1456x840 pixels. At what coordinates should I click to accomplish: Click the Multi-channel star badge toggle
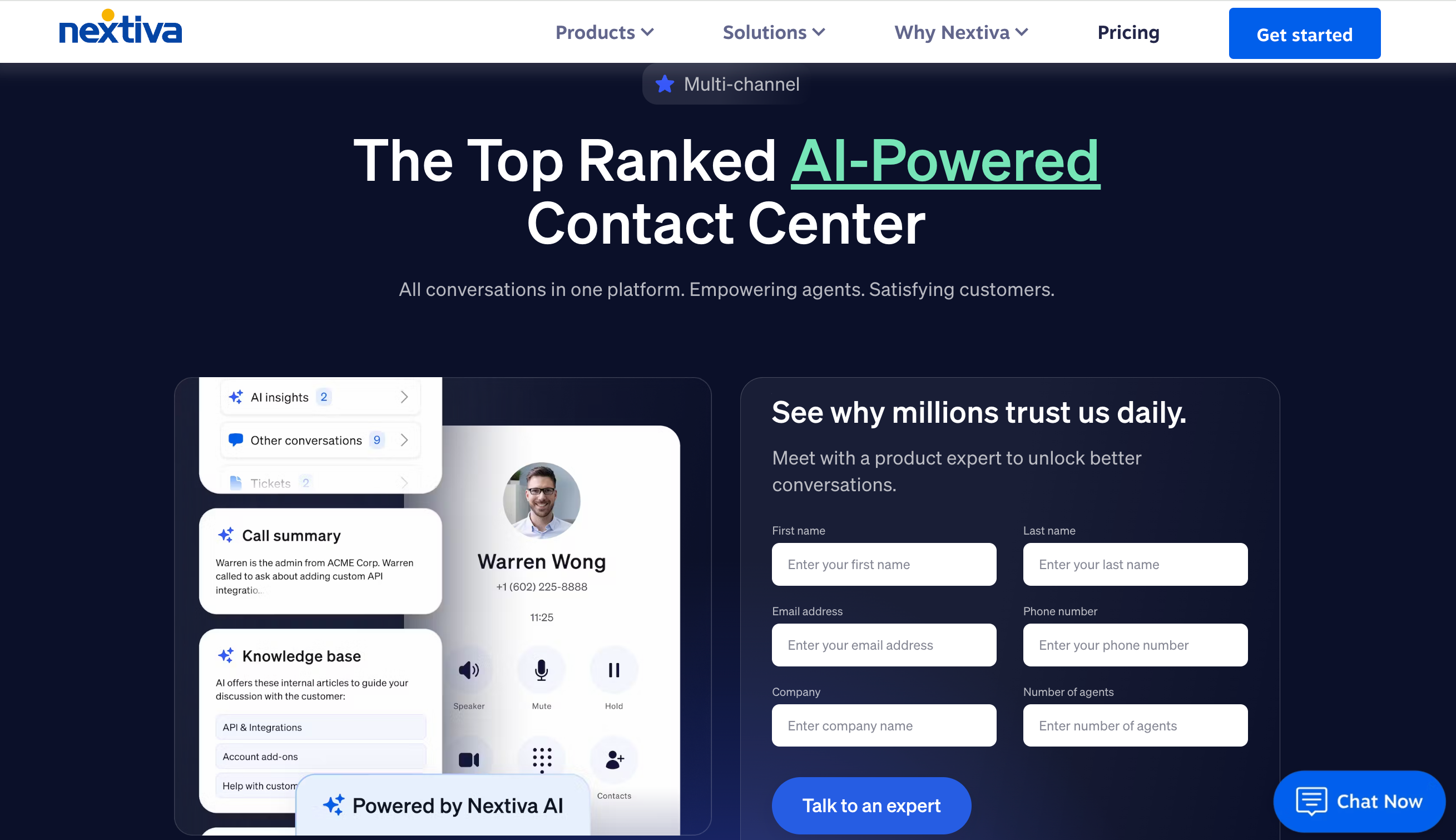pos(726,84)
